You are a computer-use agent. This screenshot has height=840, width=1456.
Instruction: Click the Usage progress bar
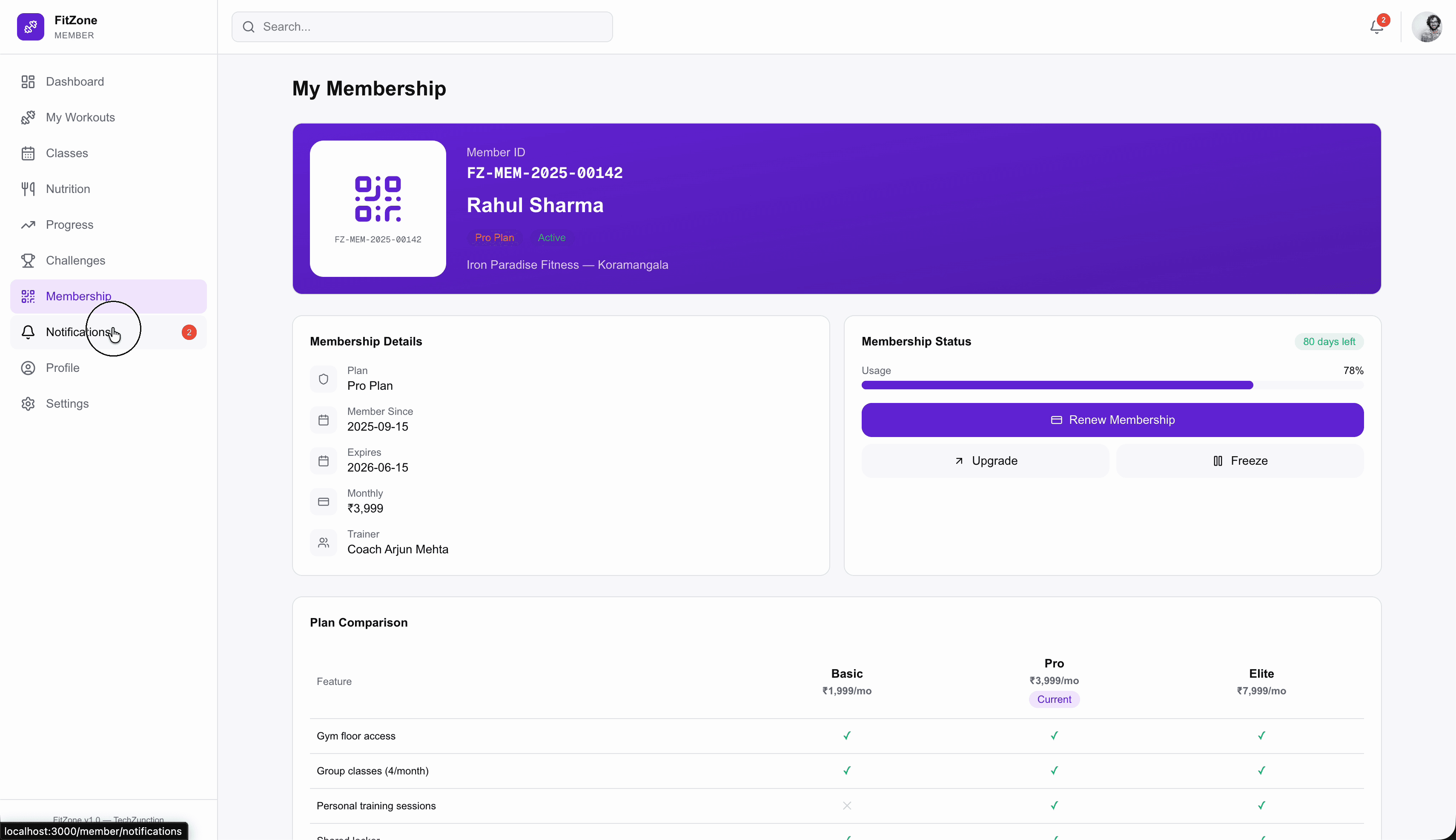pyautogui.click(x=1112, y=385)
